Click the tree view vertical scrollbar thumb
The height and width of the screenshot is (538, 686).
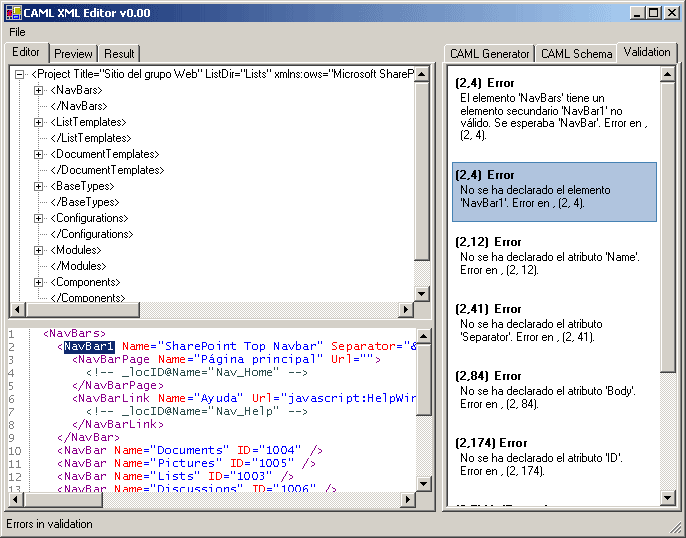tap(422, 171)
